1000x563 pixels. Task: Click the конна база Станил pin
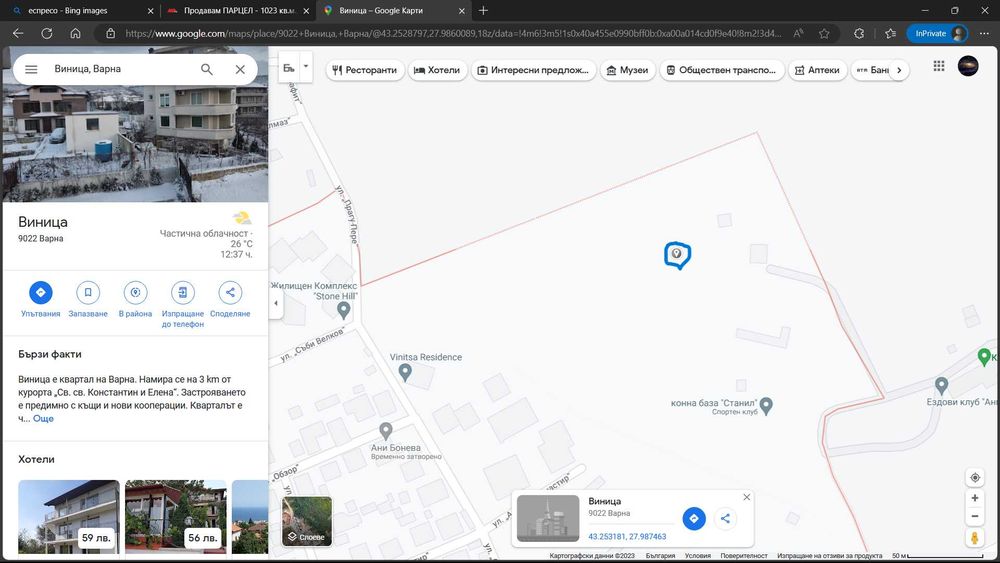(767, 405)
